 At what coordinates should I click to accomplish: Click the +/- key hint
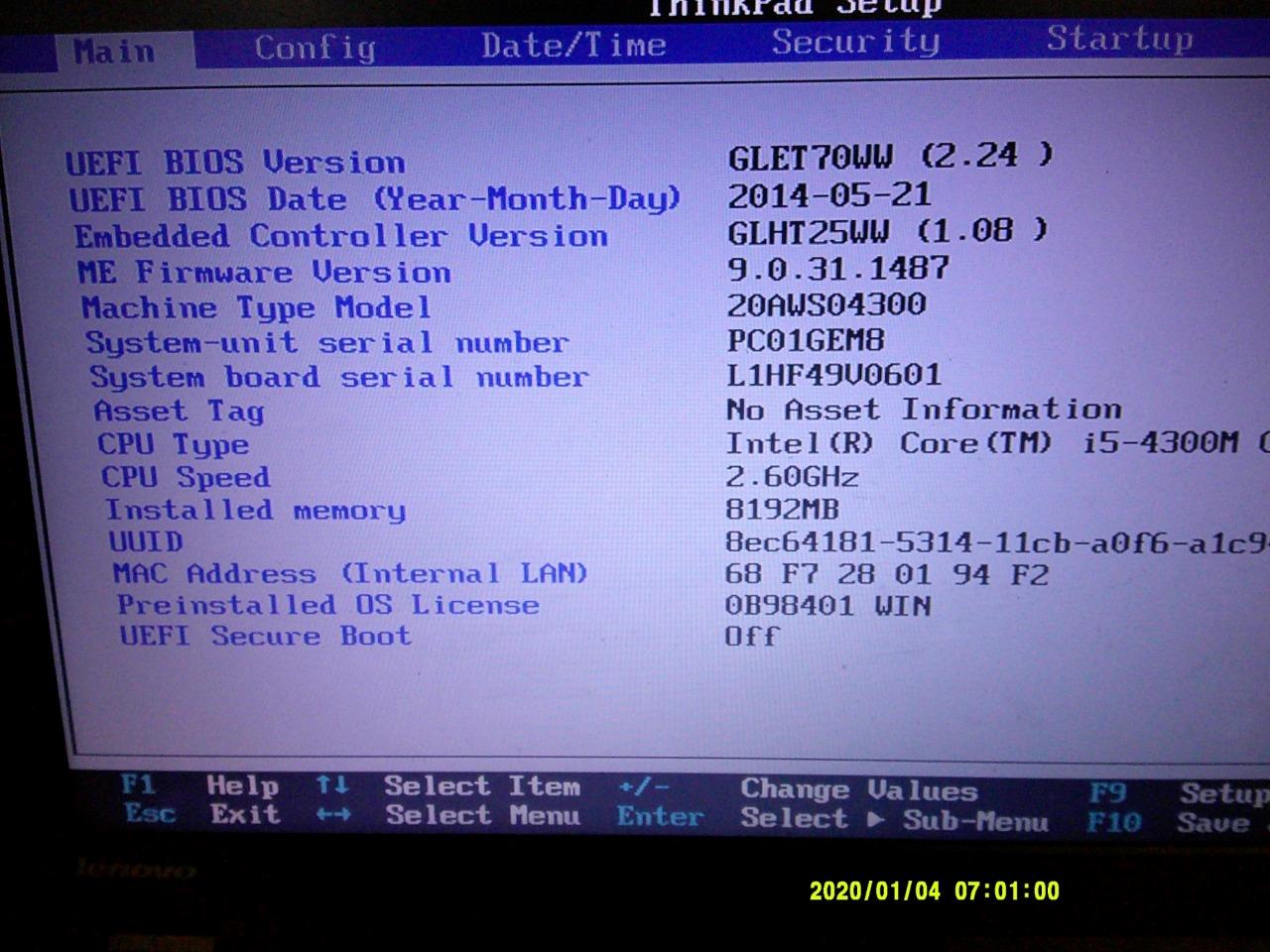pos(644,787)
